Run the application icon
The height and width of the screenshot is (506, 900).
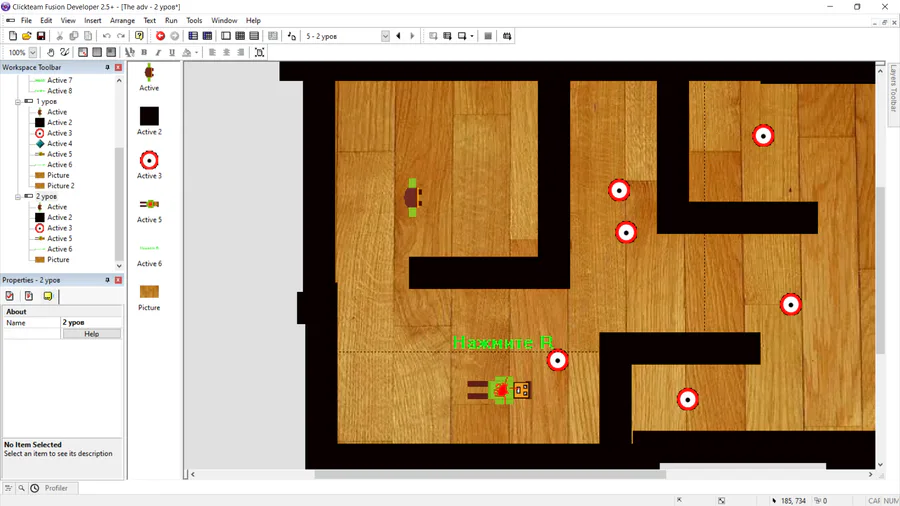click(x=447, y=36)
